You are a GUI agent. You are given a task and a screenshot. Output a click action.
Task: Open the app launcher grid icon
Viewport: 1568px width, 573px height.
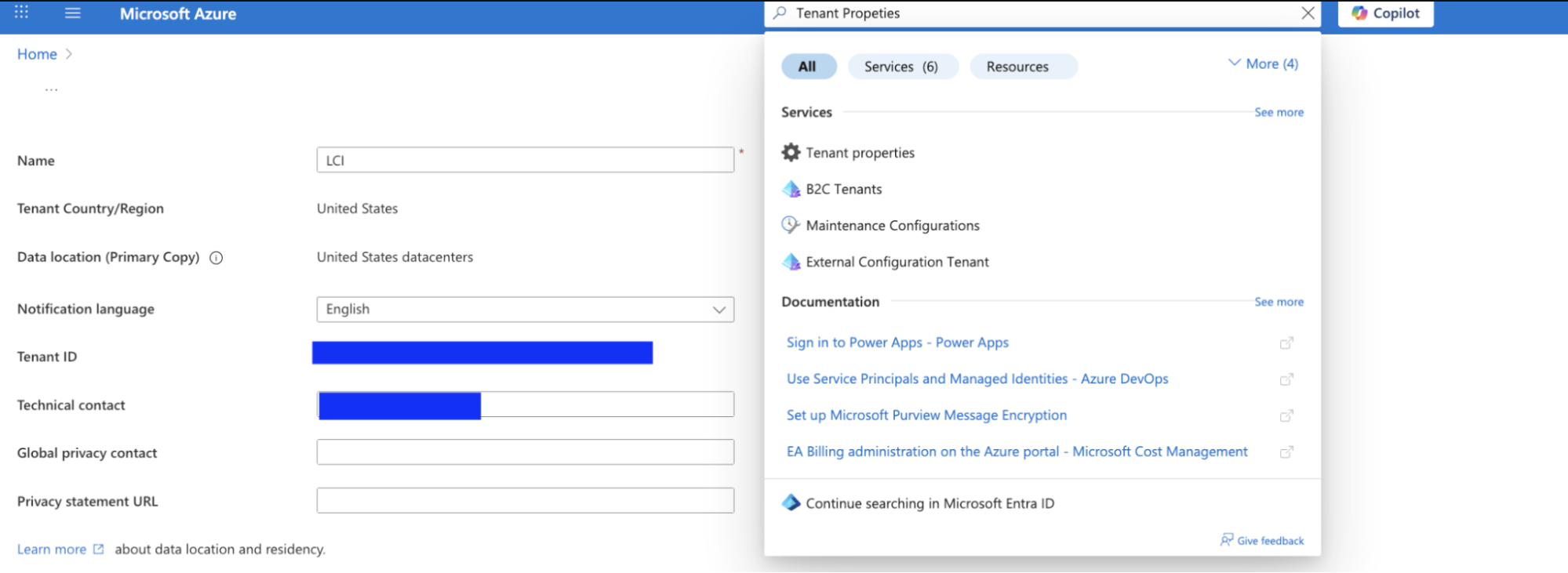click(x=21, y=13)
